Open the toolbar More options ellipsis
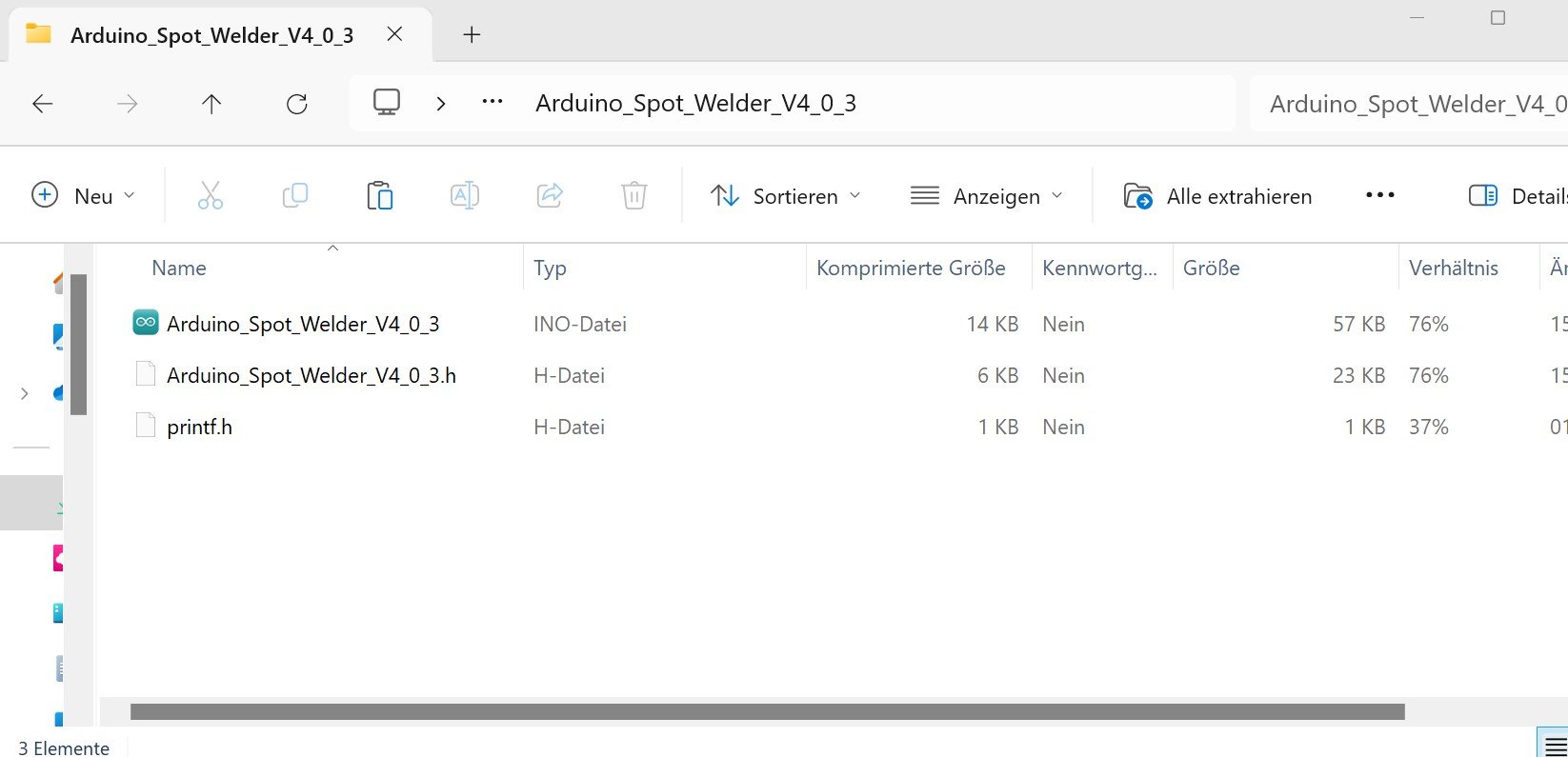This screenshot has width=1568, height=757. click(x=1379, y=195)
